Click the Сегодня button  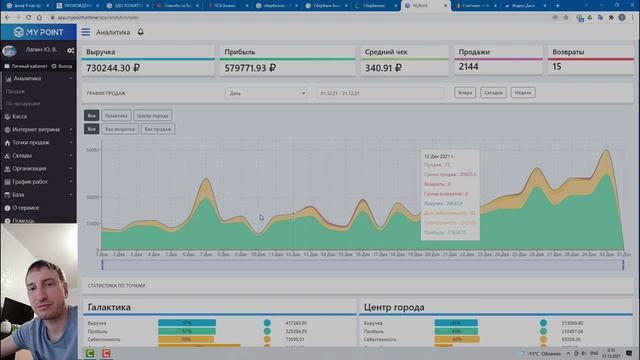[x=493, y=93]
